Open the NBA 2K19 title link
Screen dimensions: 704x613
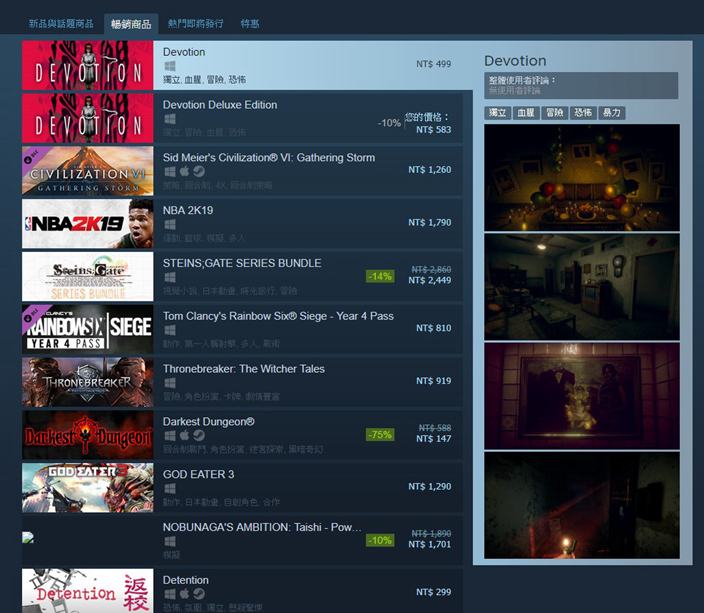coord(188,210)
